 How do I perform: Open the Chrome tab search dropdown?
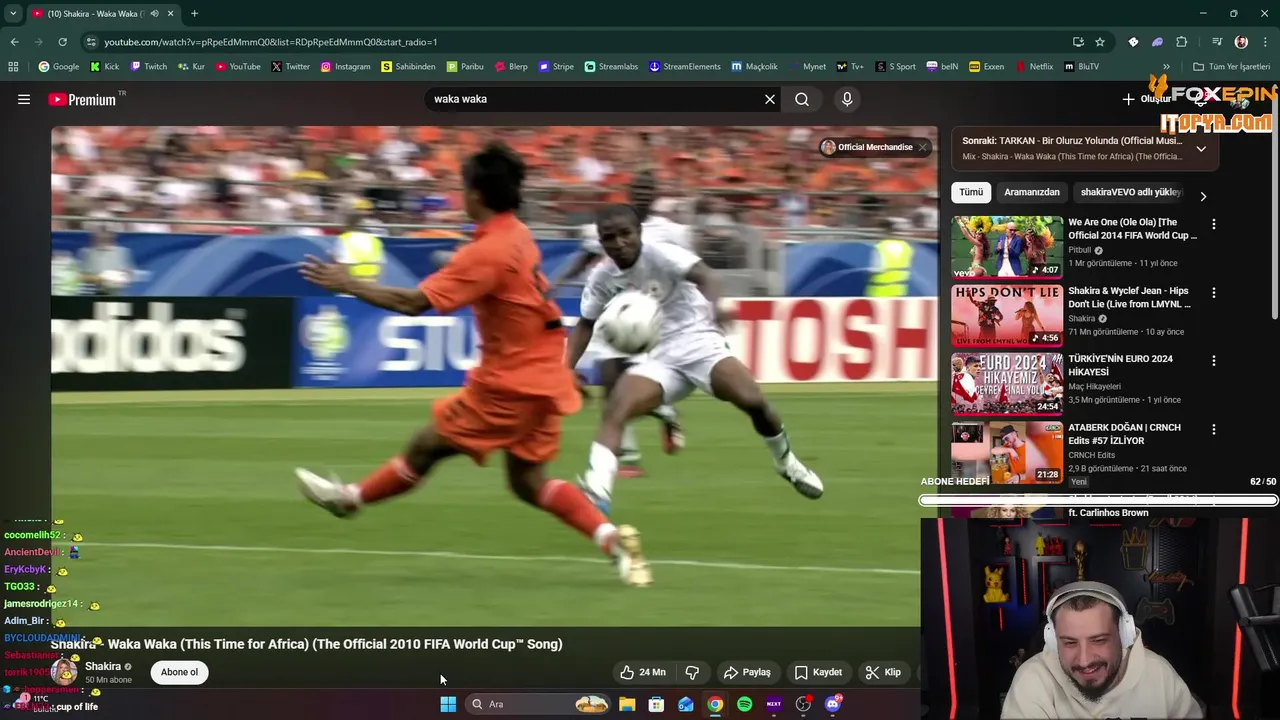tap(13, 14)
